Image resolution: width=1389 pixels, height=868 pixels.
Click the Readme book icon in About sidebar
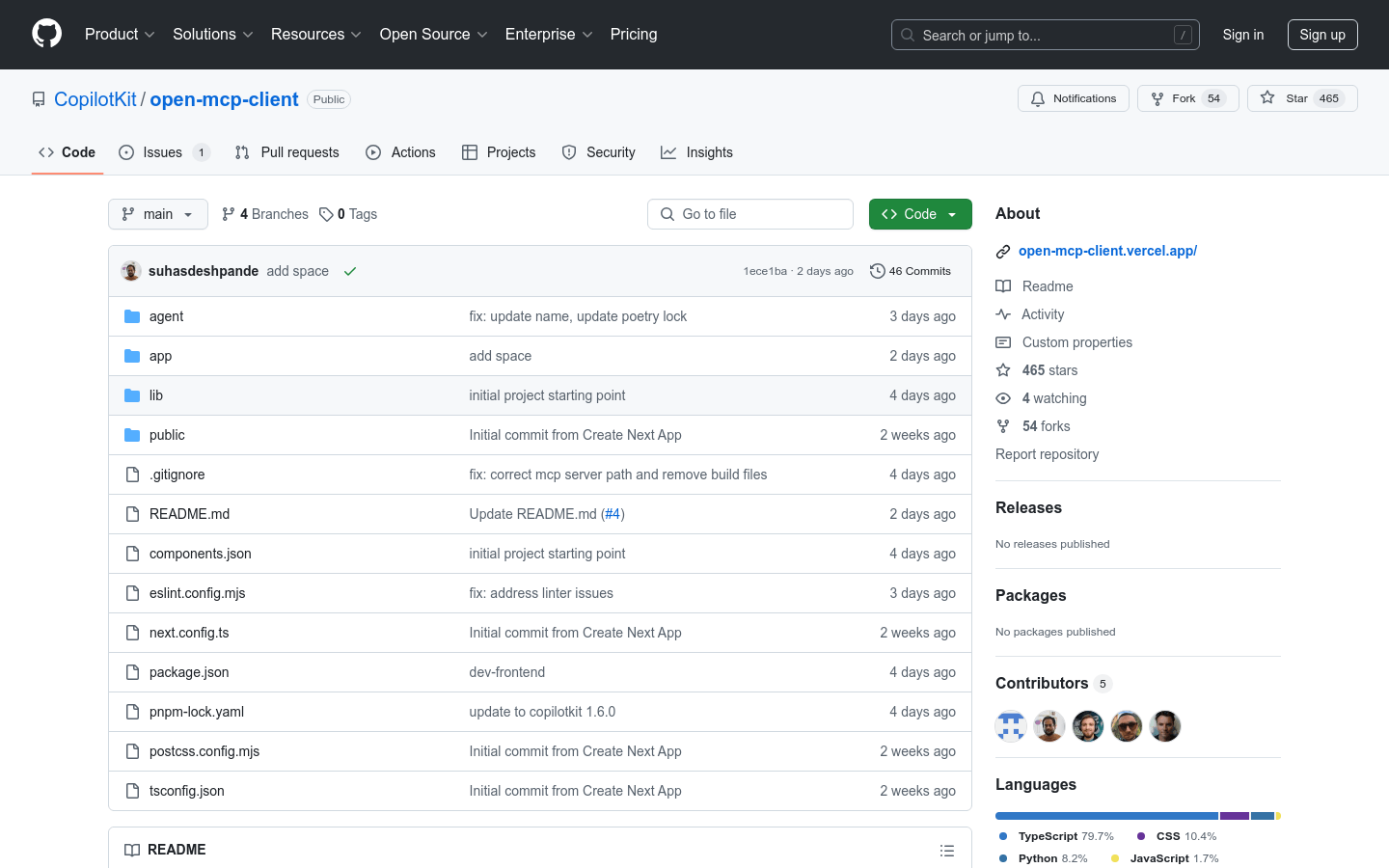(1002, 285)
